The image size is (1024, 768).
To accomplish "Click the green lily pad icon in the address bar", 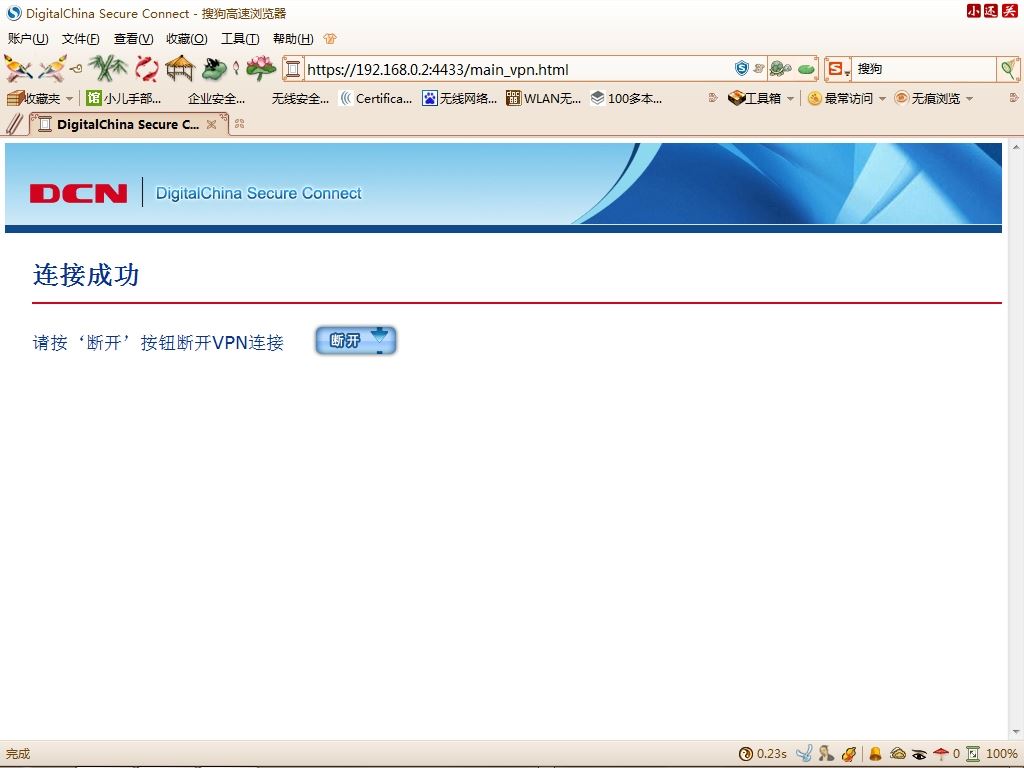I will pyautogui.click(x=807, y=69).
